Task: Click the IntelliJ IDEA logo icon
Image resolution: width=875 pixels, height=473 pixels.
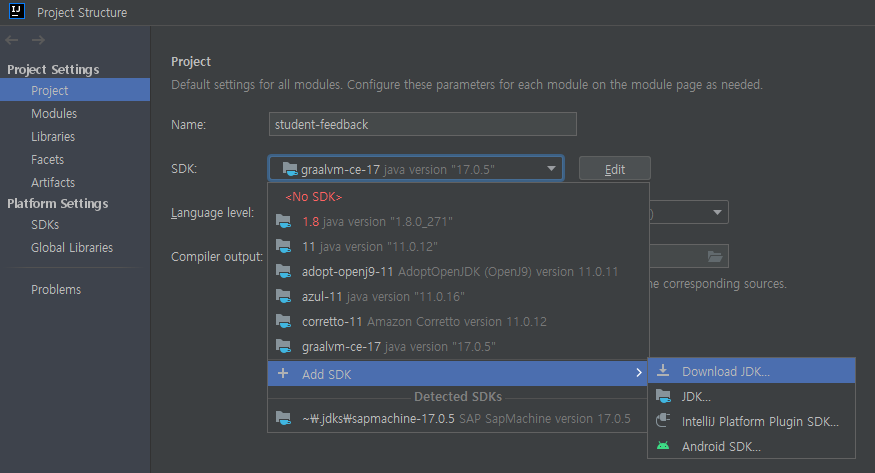Action: click(17, 11)
